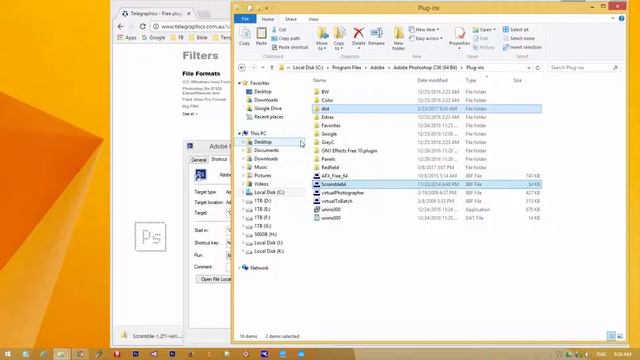Expand the Network tree node

(x=240, y=268)
